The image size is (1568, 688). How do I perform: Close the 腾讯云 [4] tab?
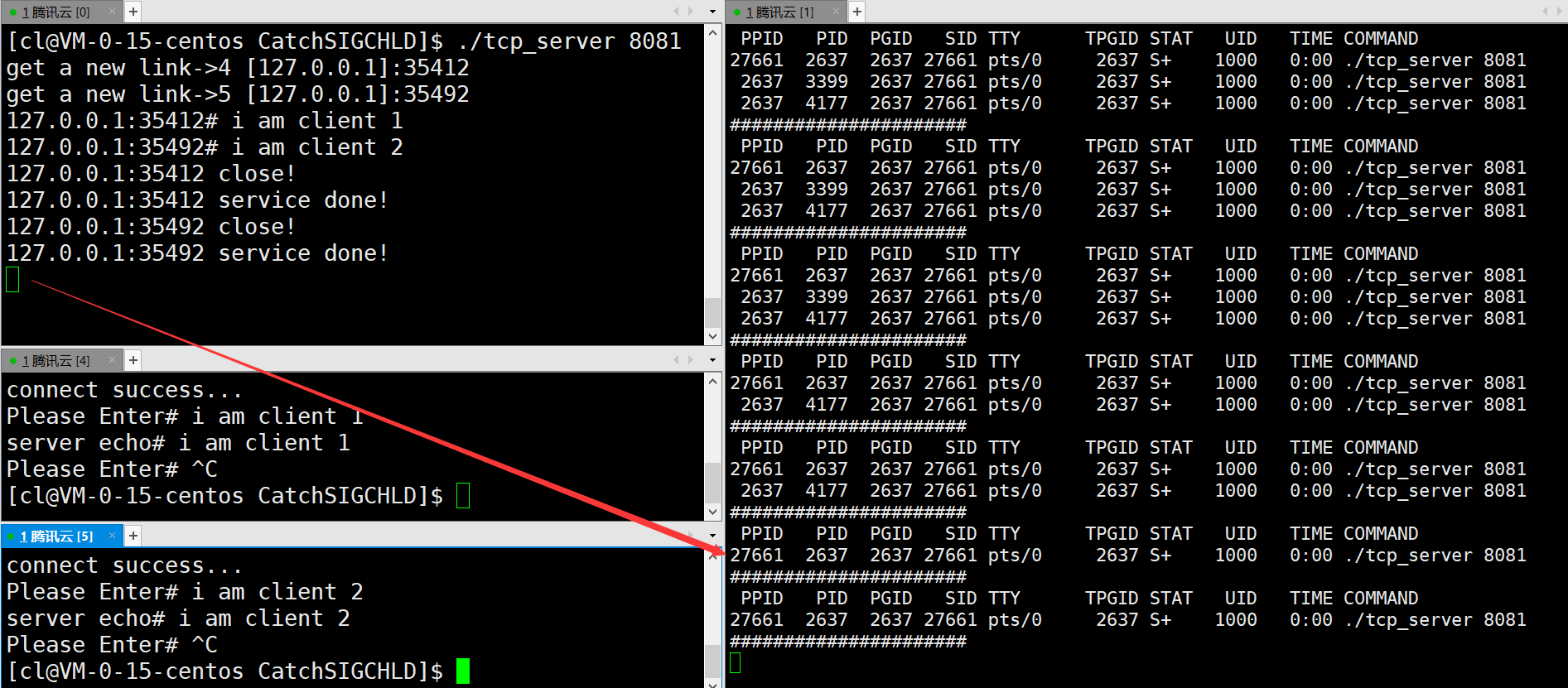pos(113,360)
